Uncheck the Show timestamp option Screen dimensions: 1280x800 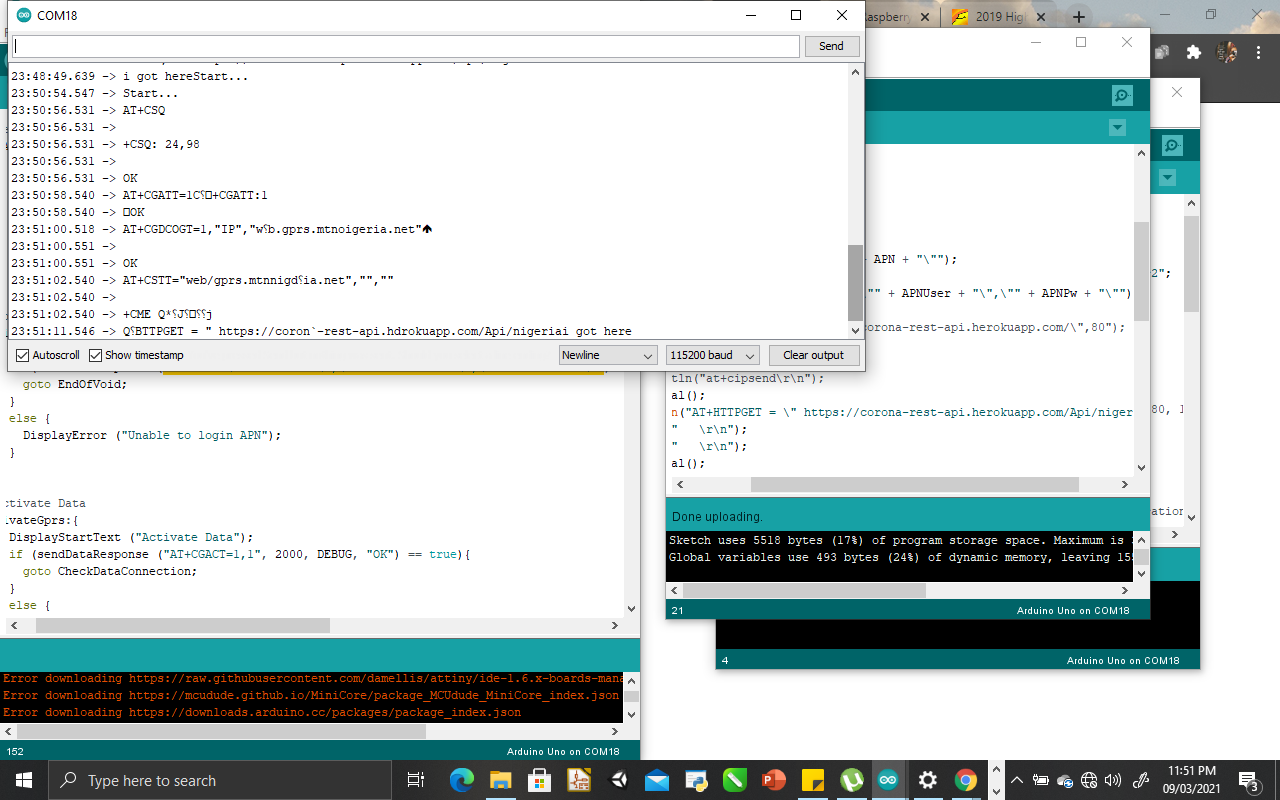(x=93, y=354)
